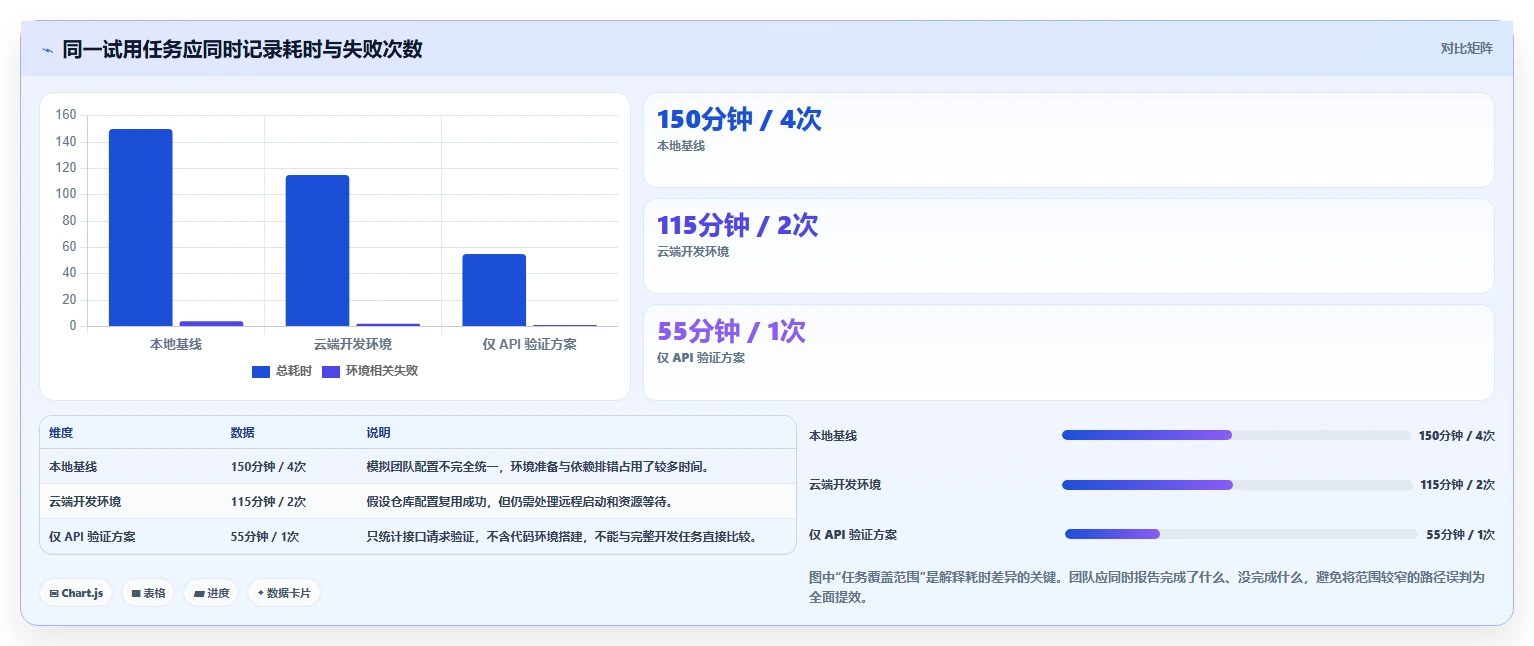Click the 数据 column header
This screenshot has height=646, width=1534.
pyautogui.click(x=242, y=433)
